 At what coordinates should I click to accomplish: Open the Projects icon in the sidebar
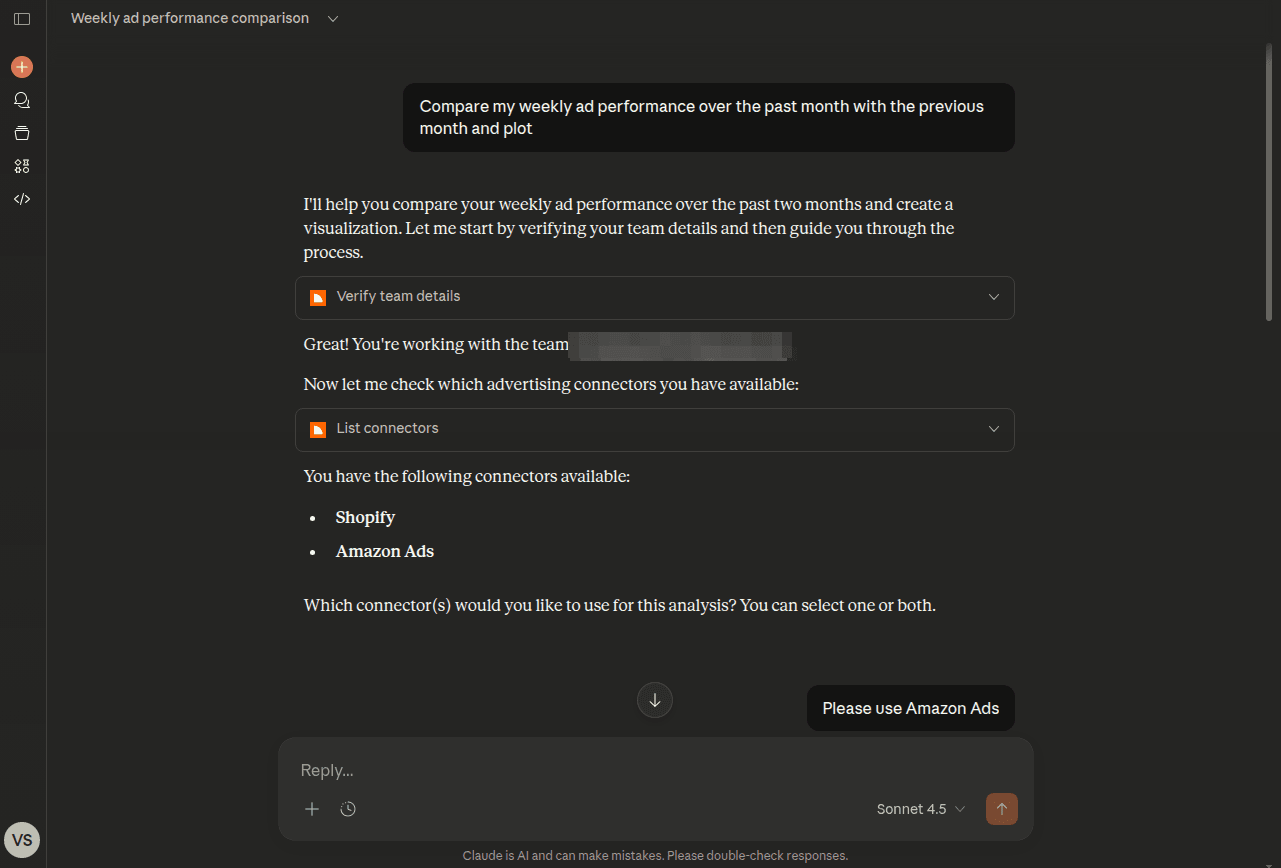(x=22, y=133)
